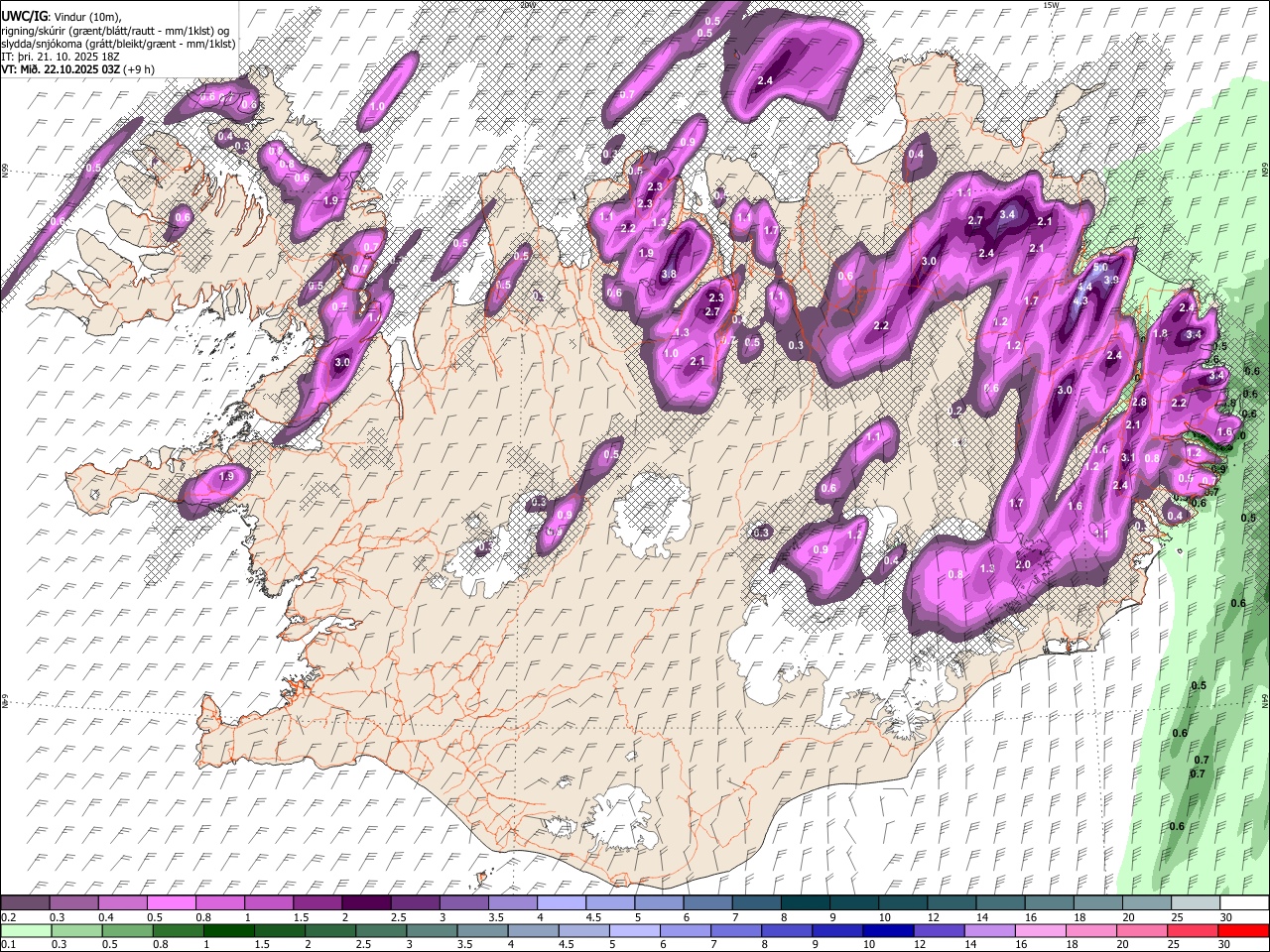Click the 'VT: Mið. 22.10.2025 03Z' valid time
The image size is (1270, 952).
pos(59,69)
